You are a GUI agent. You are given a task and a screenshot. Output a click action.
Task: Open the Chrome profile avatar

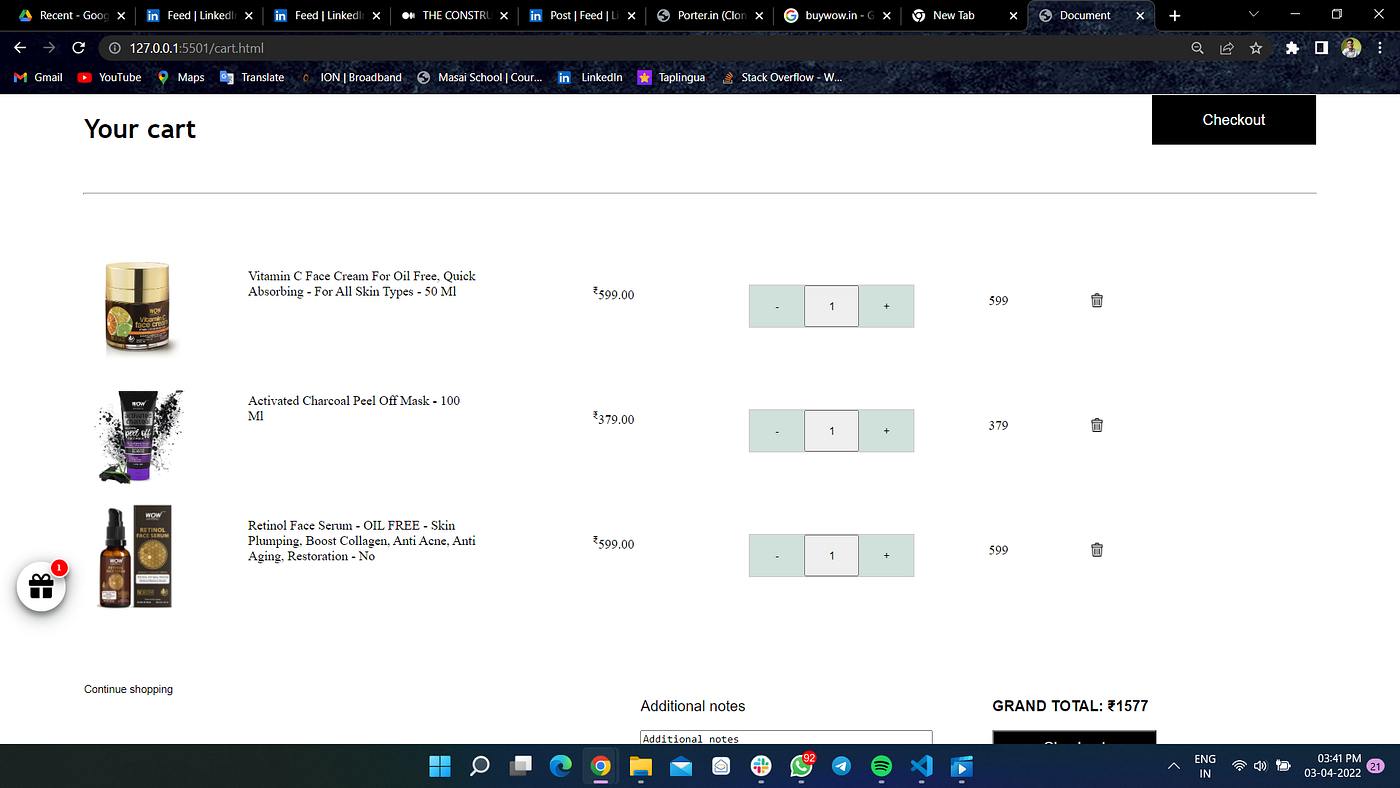1351,48
